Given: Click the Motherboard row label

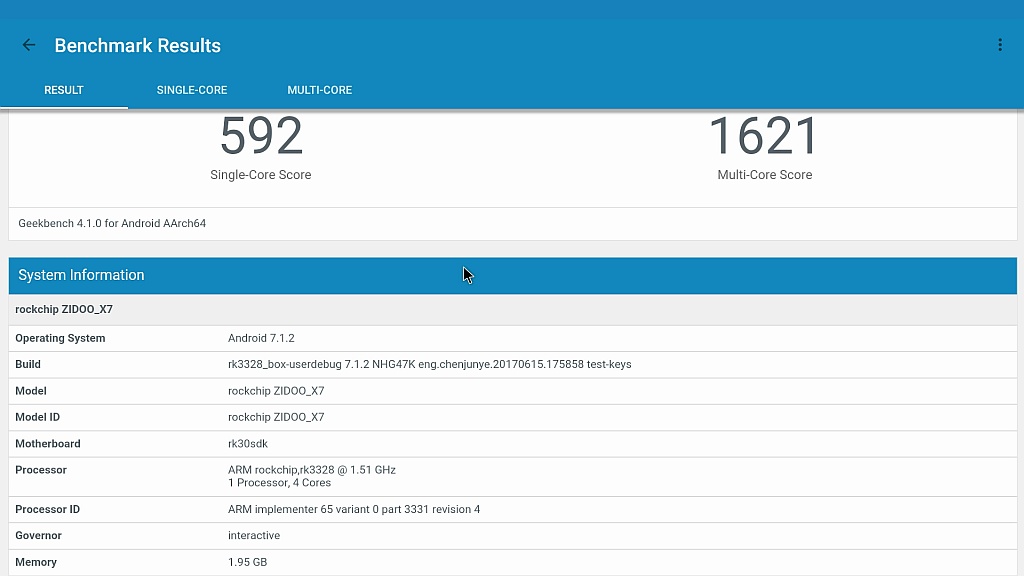Looking at the screenshot, I should click(48, 444).
